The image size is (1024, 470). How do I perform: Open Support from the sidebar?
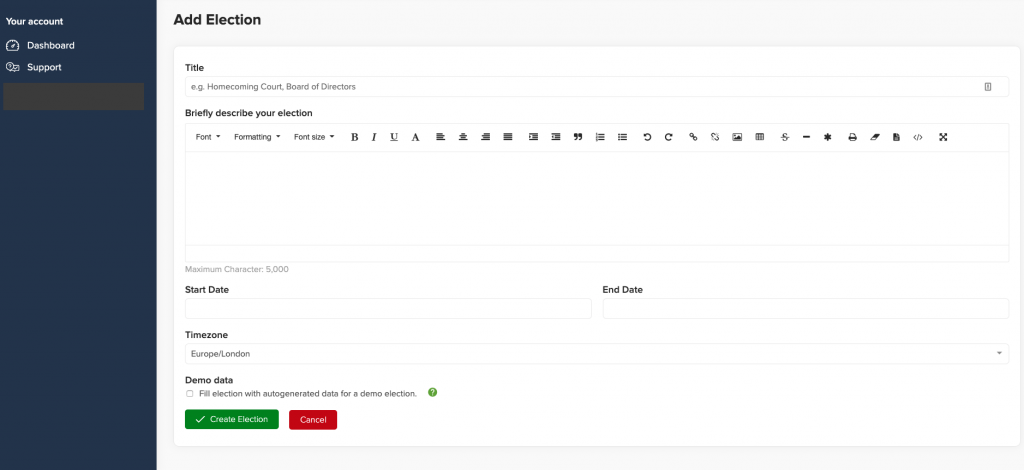pos(44,67)
